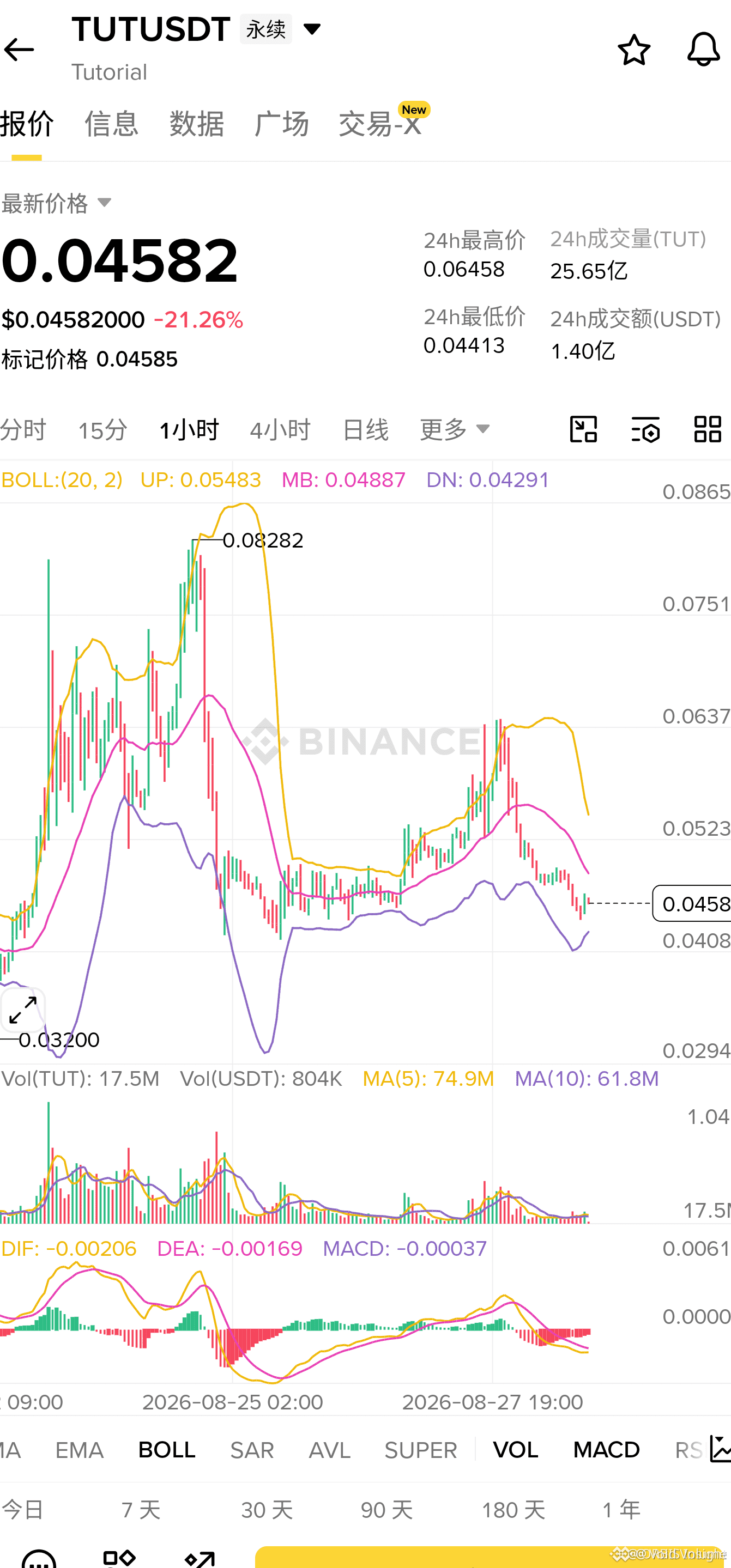Enable the EMA indicator
Screen dimensions: 731x1568
79,1450
